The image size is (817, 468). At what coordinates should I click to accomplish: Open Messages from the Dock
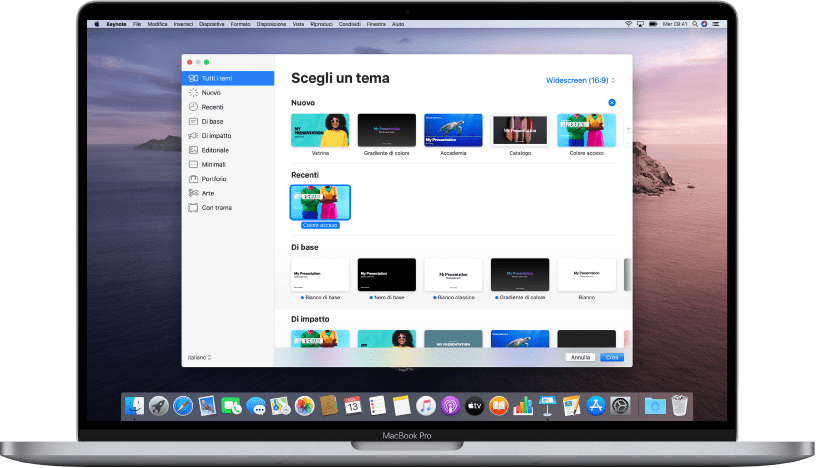click(x=256, y=406)
